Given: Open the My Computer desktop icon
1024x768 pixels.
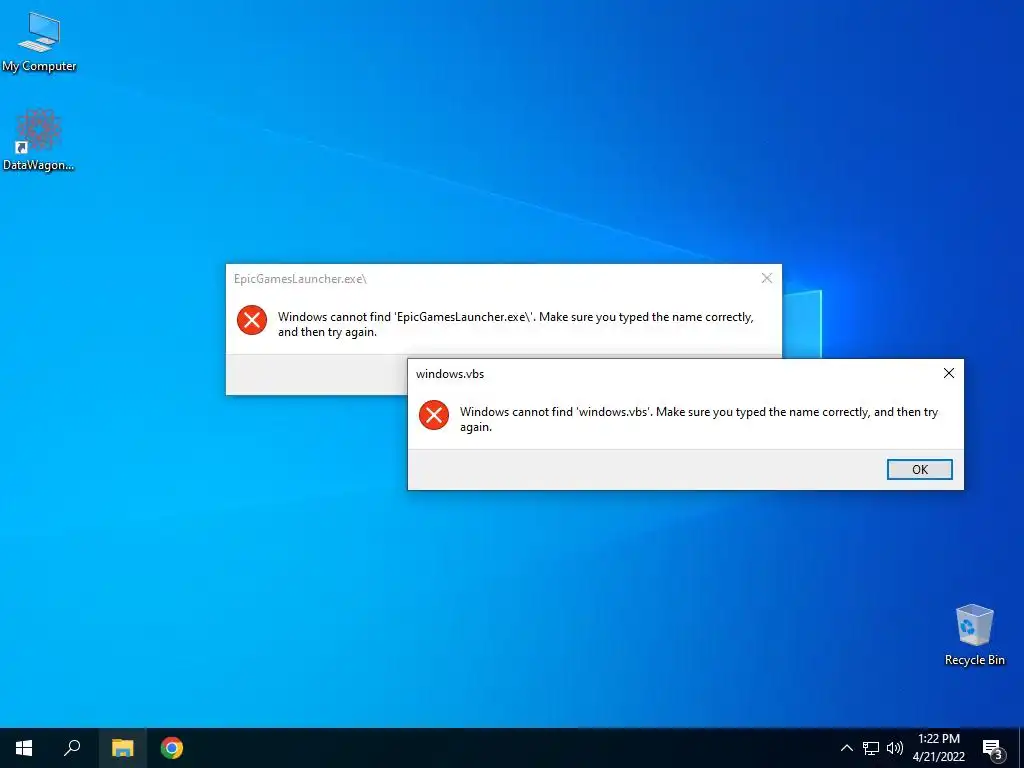Looking at the screenshot, I should point(39,42).
